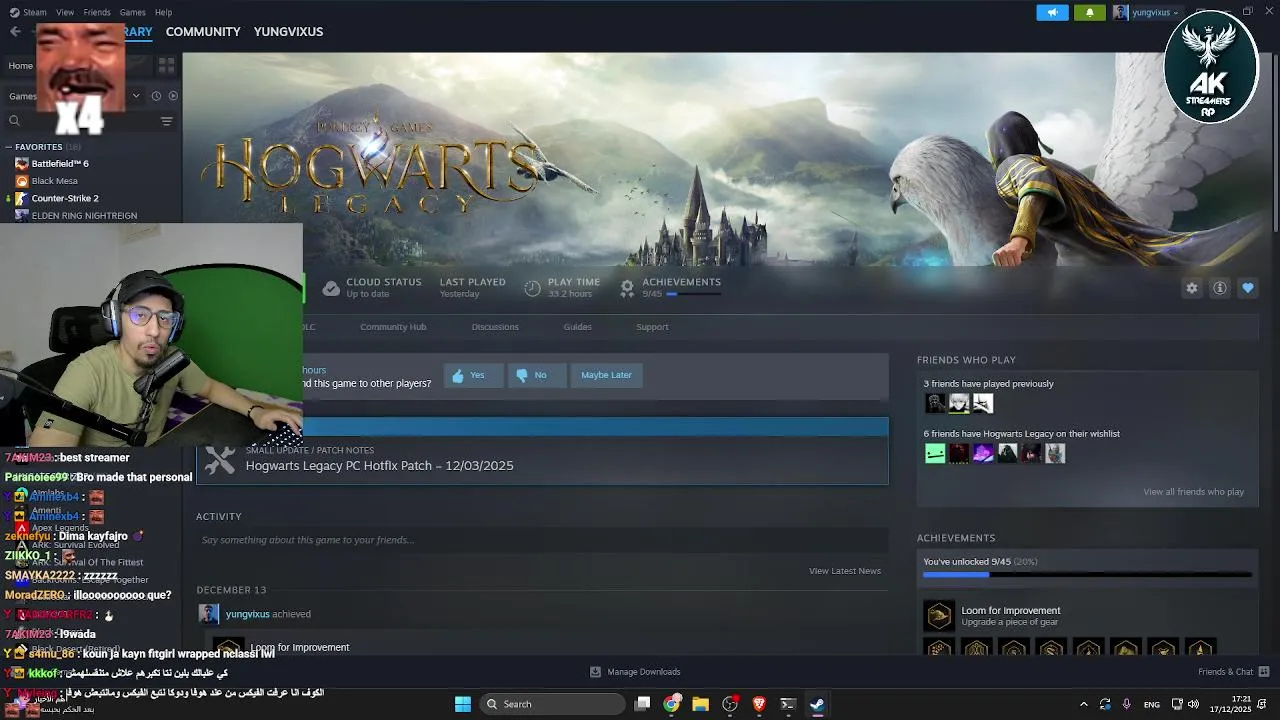
Task: Open the Guides link
Action: point(577,327)
